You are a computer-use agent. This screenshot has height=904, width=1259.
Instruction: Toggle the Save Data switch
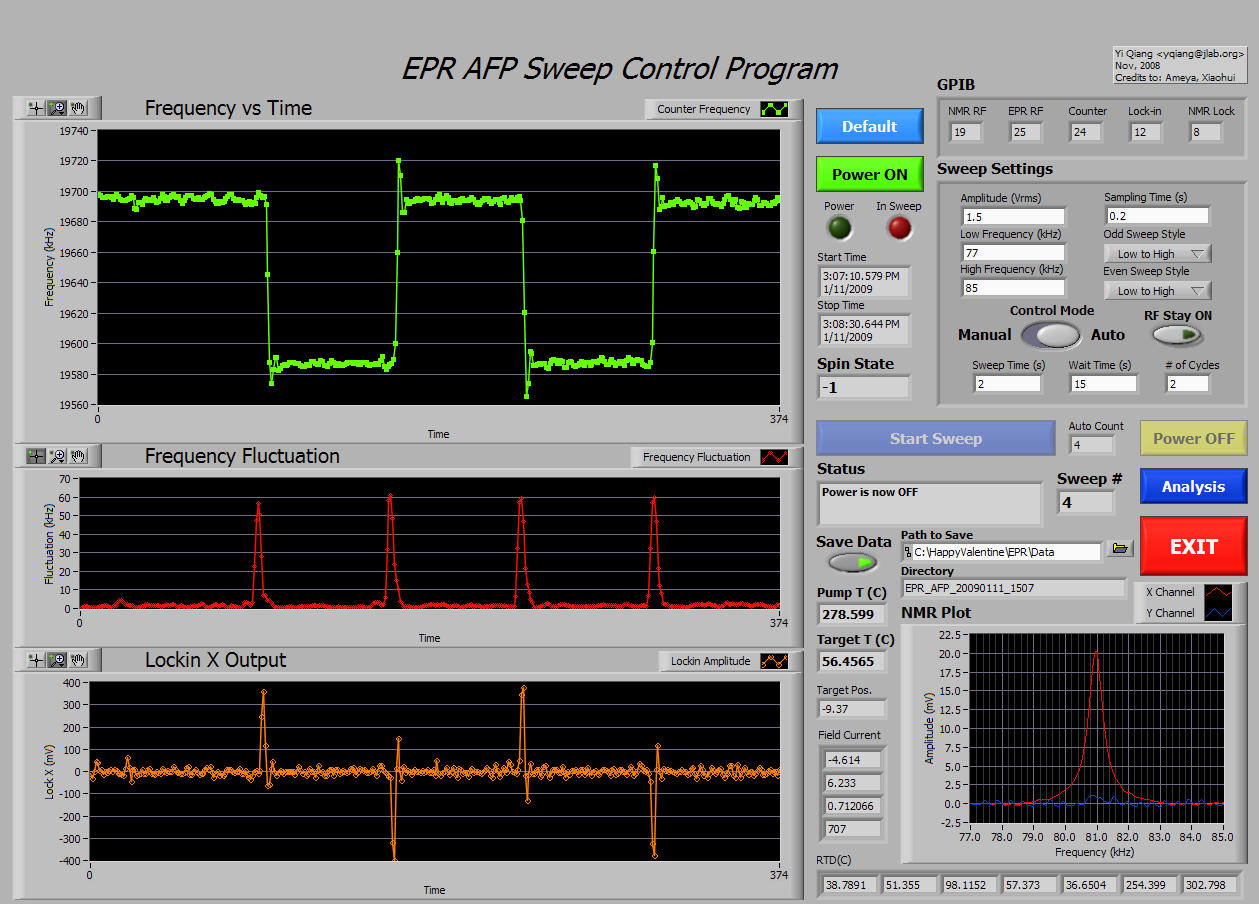[853, 562]
